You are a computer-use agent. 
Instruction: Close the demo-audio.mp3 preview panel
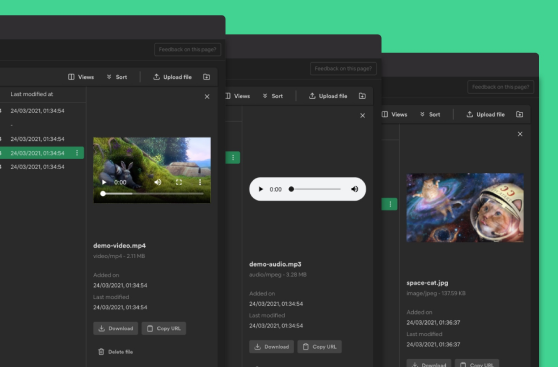362,115
